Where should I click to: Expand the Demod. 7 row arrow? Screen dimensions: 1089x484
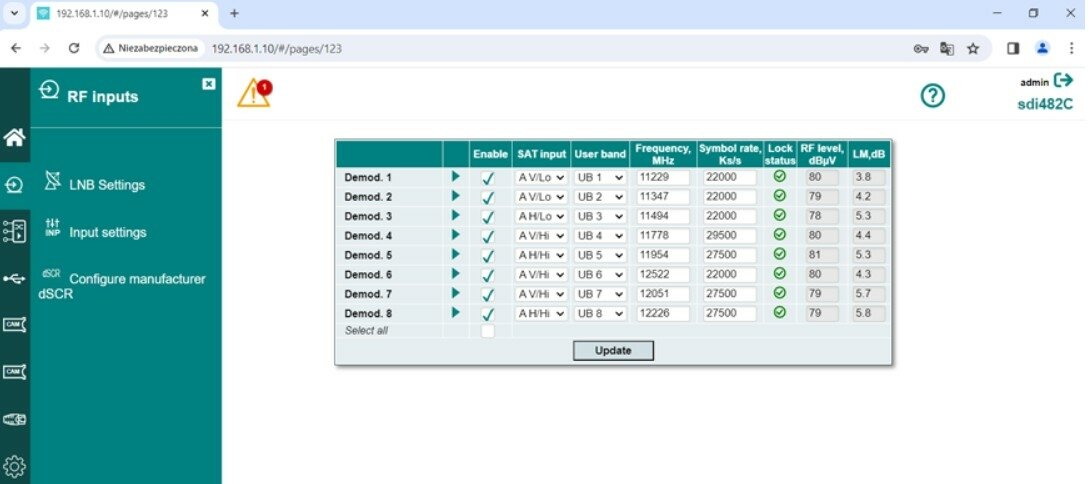coord(456,293)
